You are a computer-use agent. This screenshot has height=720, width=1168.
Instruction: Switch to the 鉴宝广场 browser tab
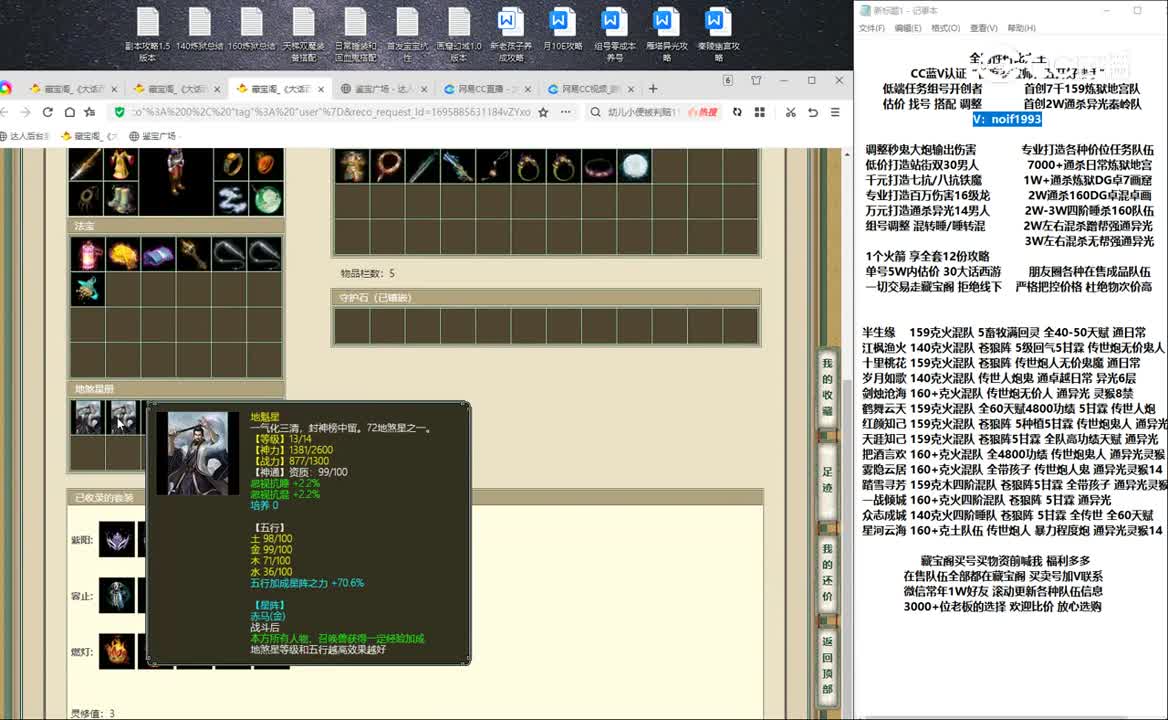(x=384, y=89)
